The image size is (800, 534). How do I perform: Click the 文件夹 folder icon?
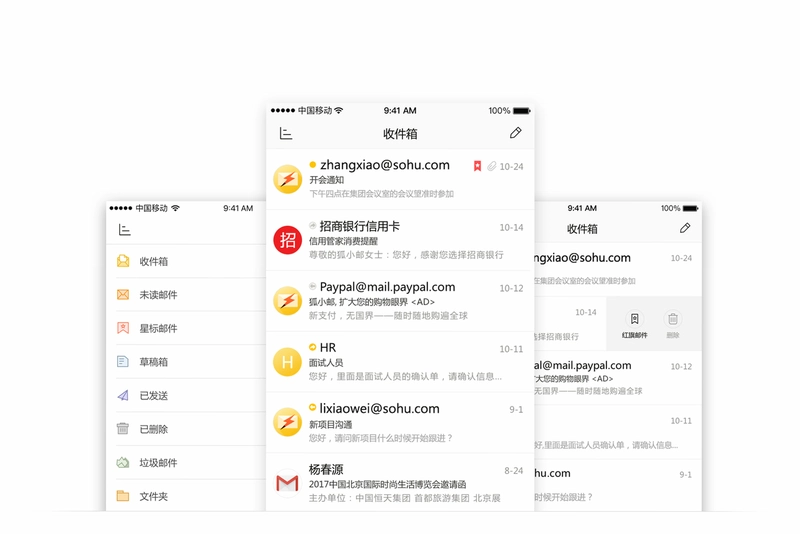click(123, 496)
